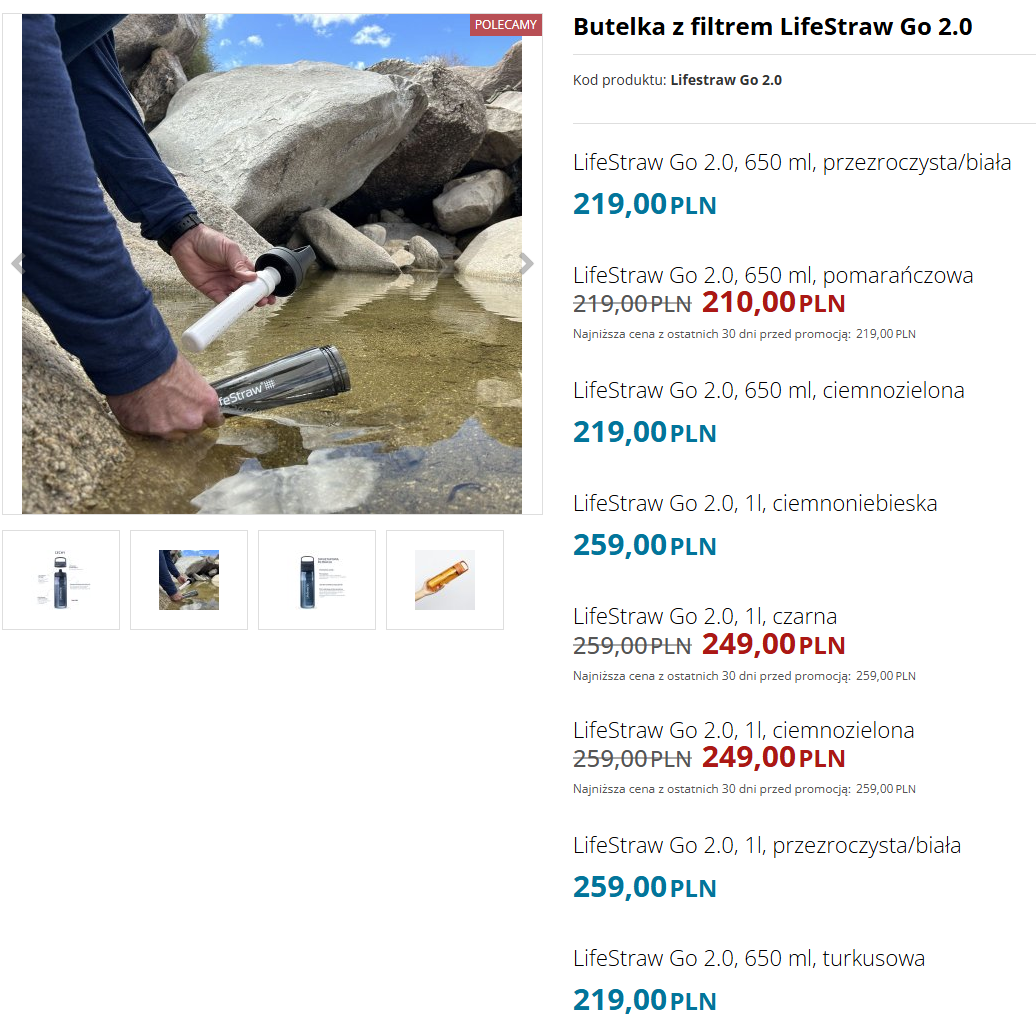Click product code Lifestraw Go 2.0
This screenshot has height=1036, width=1036.
(x=725, y=80)
